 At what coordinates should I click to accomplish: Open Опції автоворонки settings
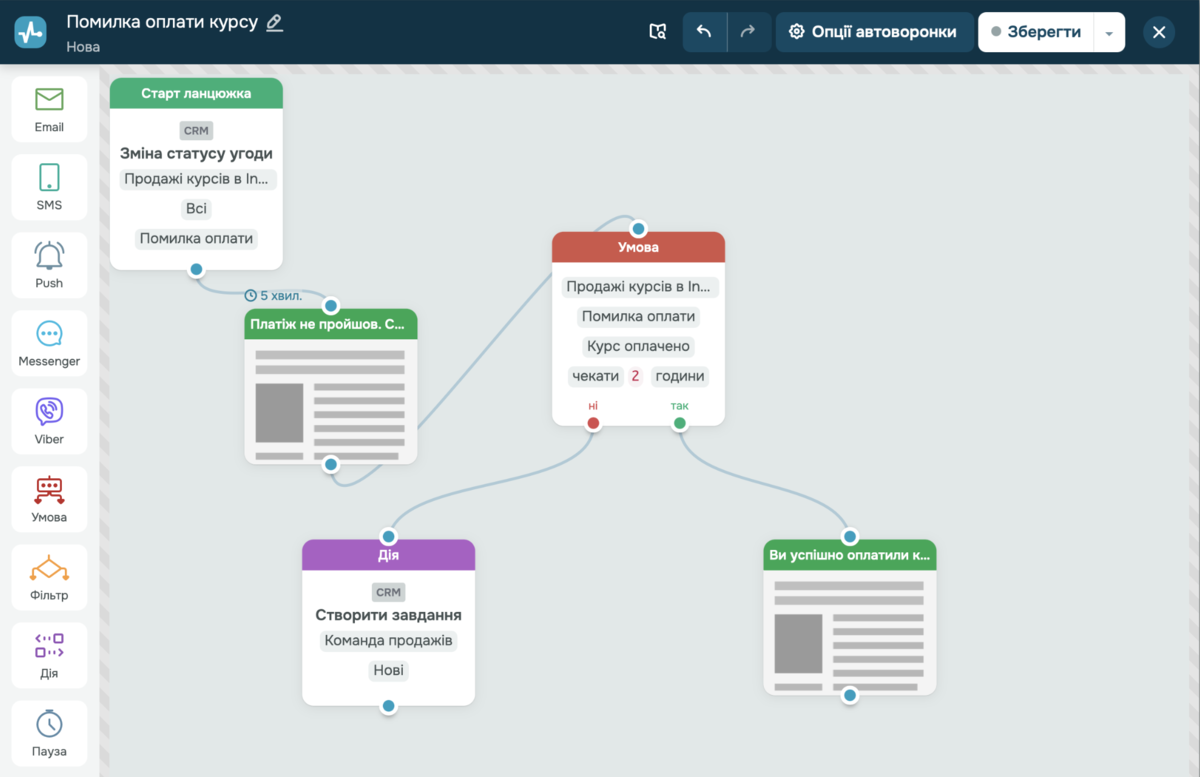click(x=874, y=32)
